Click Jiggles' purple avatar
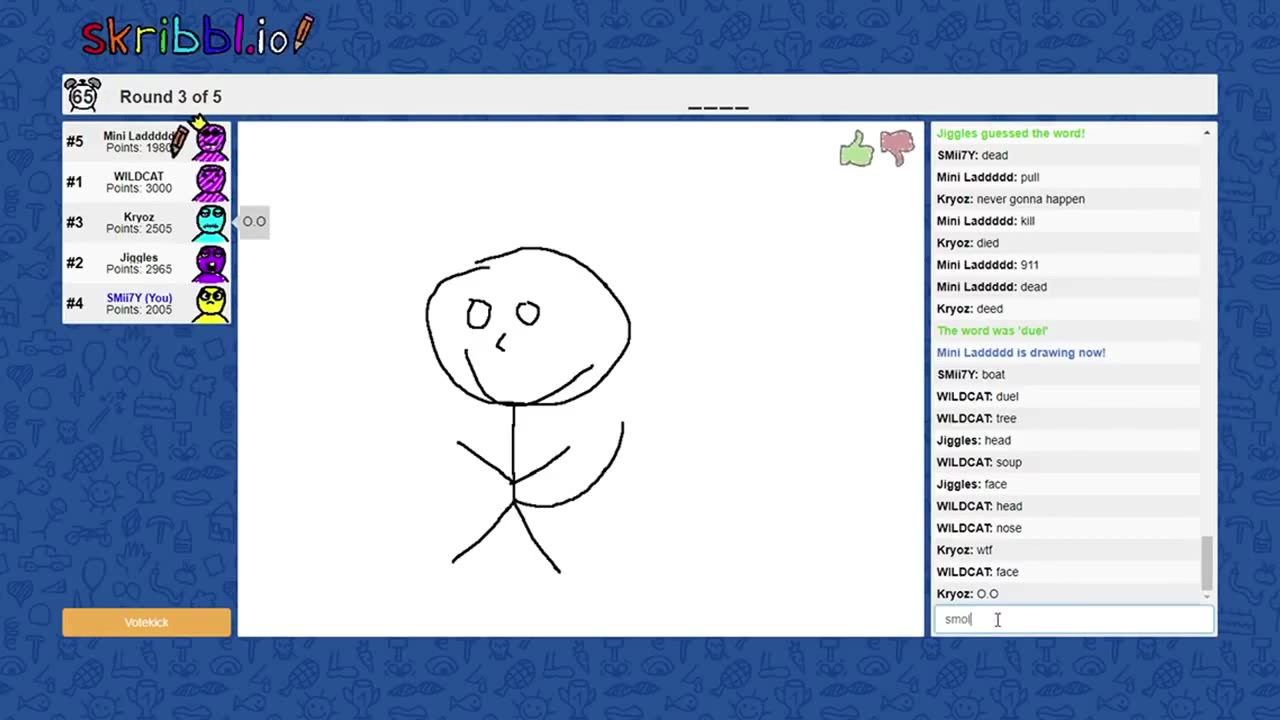 click(211, 263)
